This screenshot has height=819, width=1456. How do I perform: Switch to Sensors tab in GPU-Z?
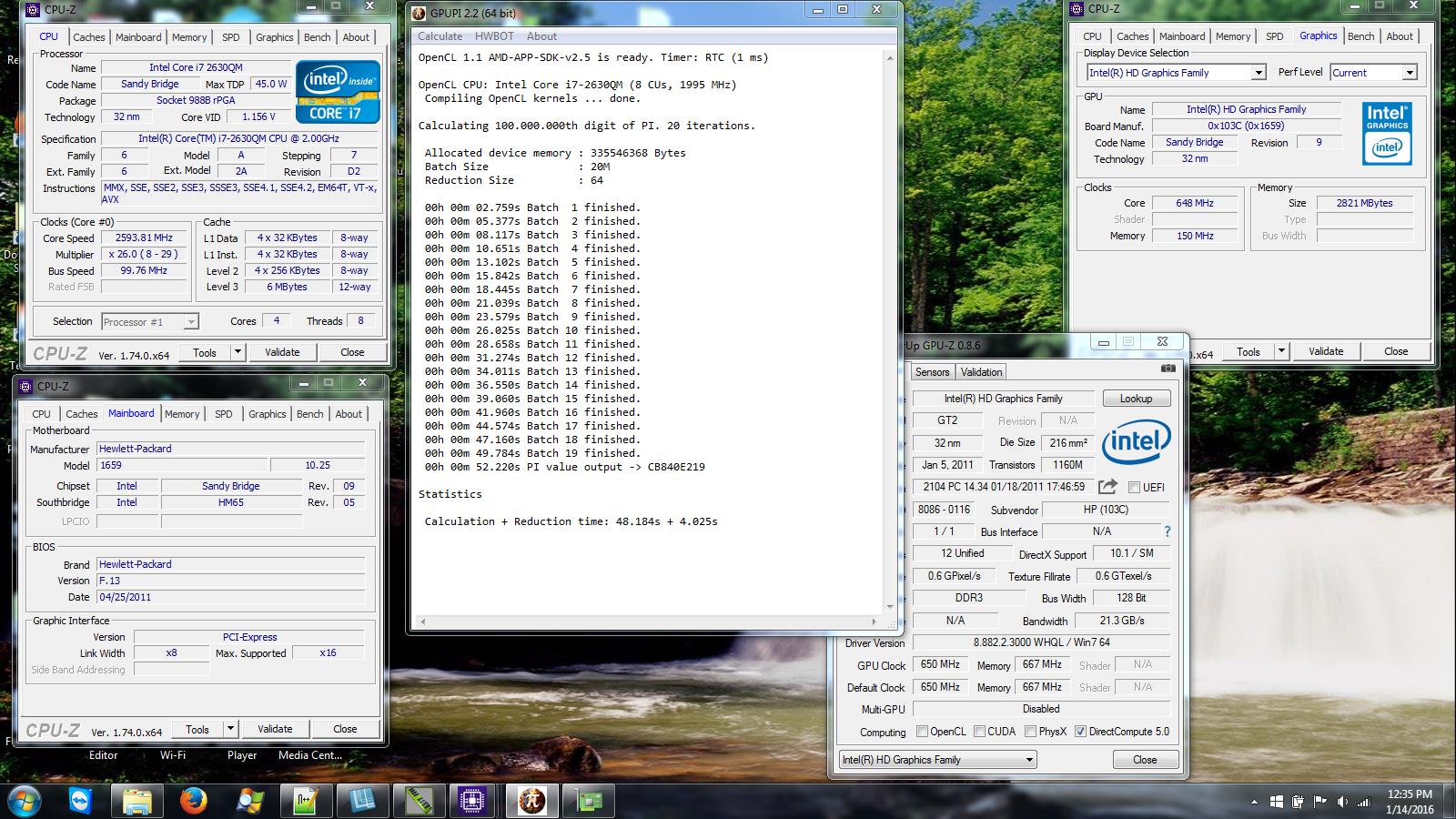pos(932,372)
